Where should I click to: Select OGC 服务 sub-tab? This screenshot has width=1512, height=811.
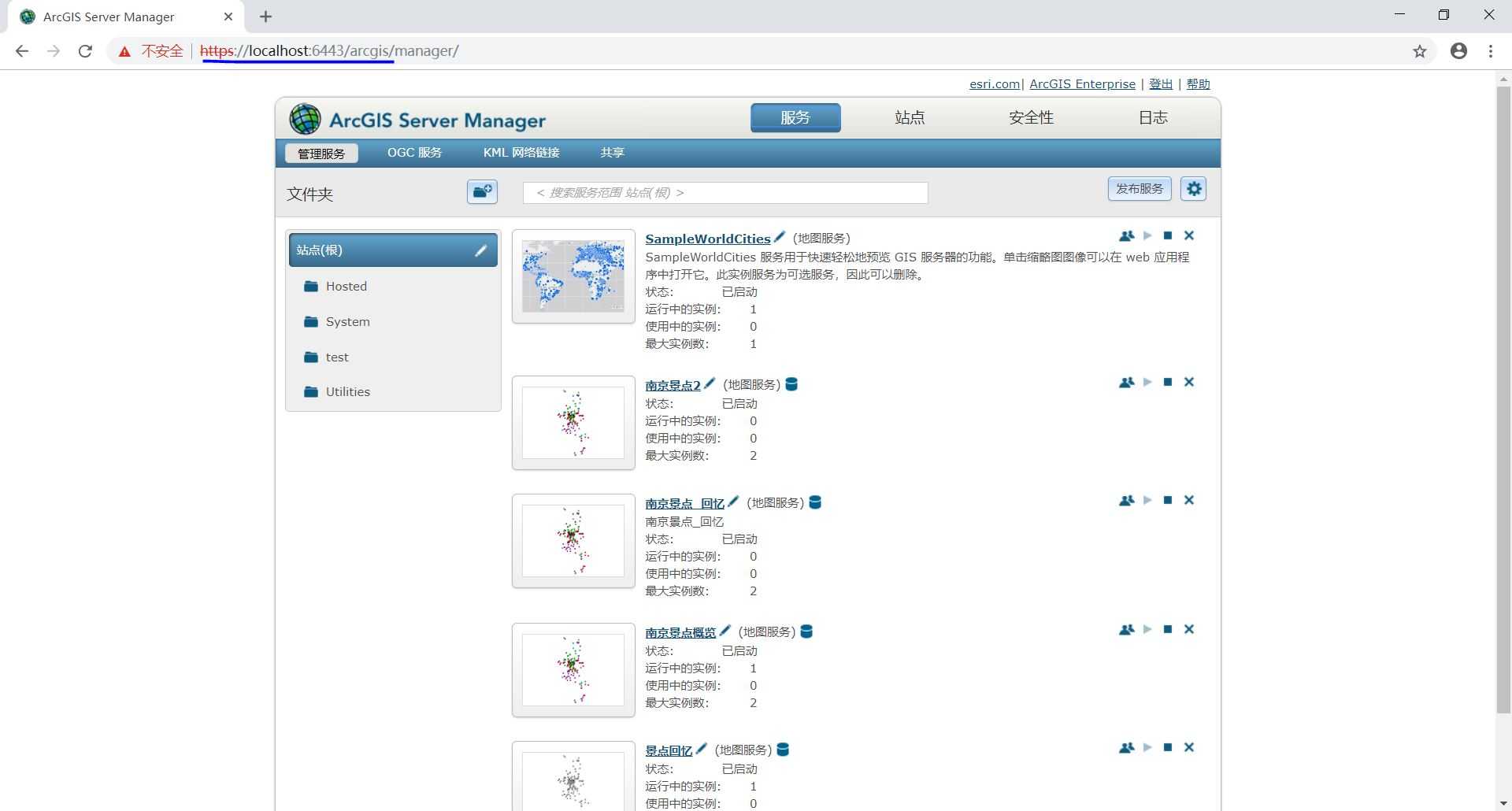[x=414, y=153]
